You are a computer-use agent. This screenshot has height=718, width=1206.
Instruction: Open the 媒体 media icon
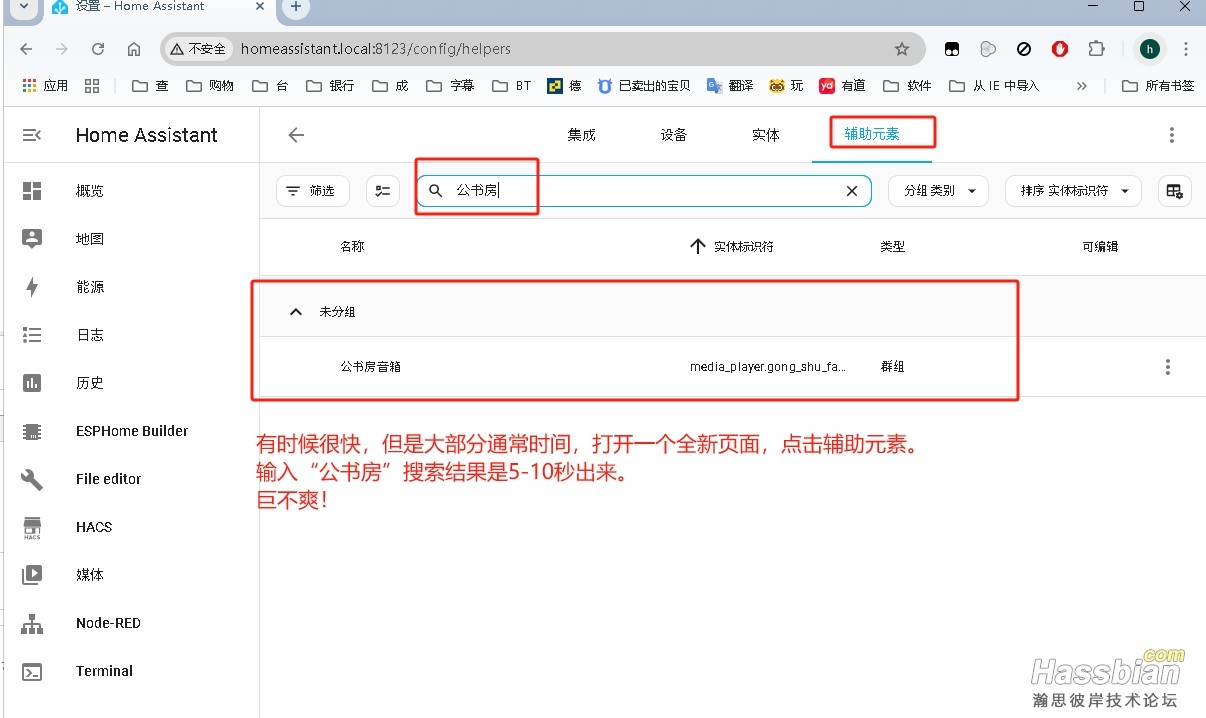point(32,575)
